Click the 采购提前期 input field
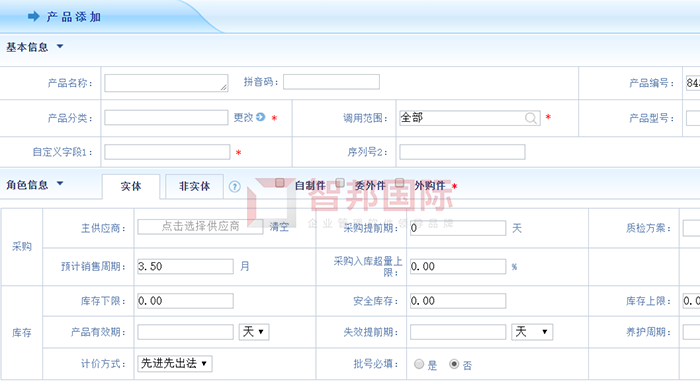 (458, 228)
